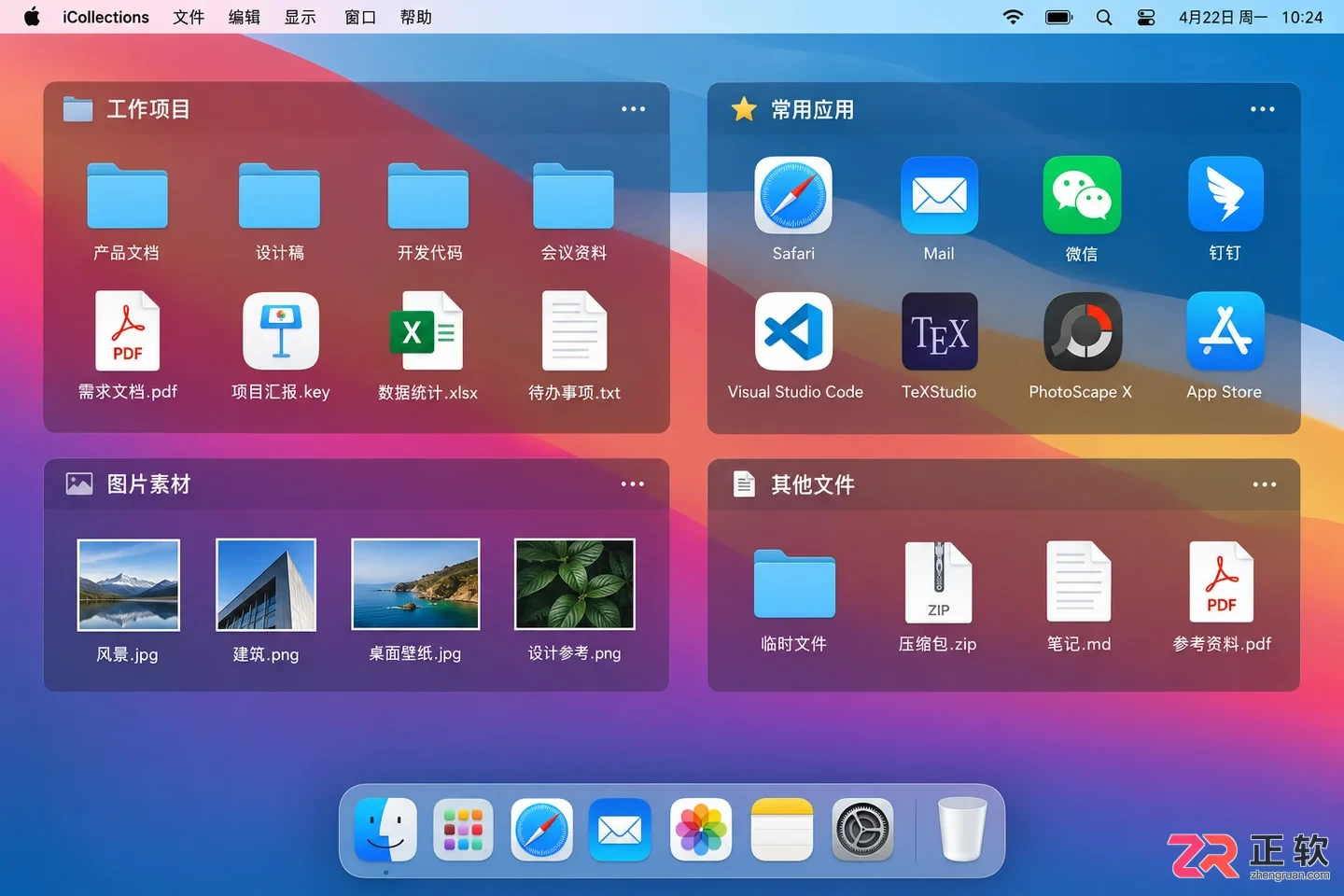Open the Trash in the Dock
Screen dimensions: 1344x896
tap(962, 830)
